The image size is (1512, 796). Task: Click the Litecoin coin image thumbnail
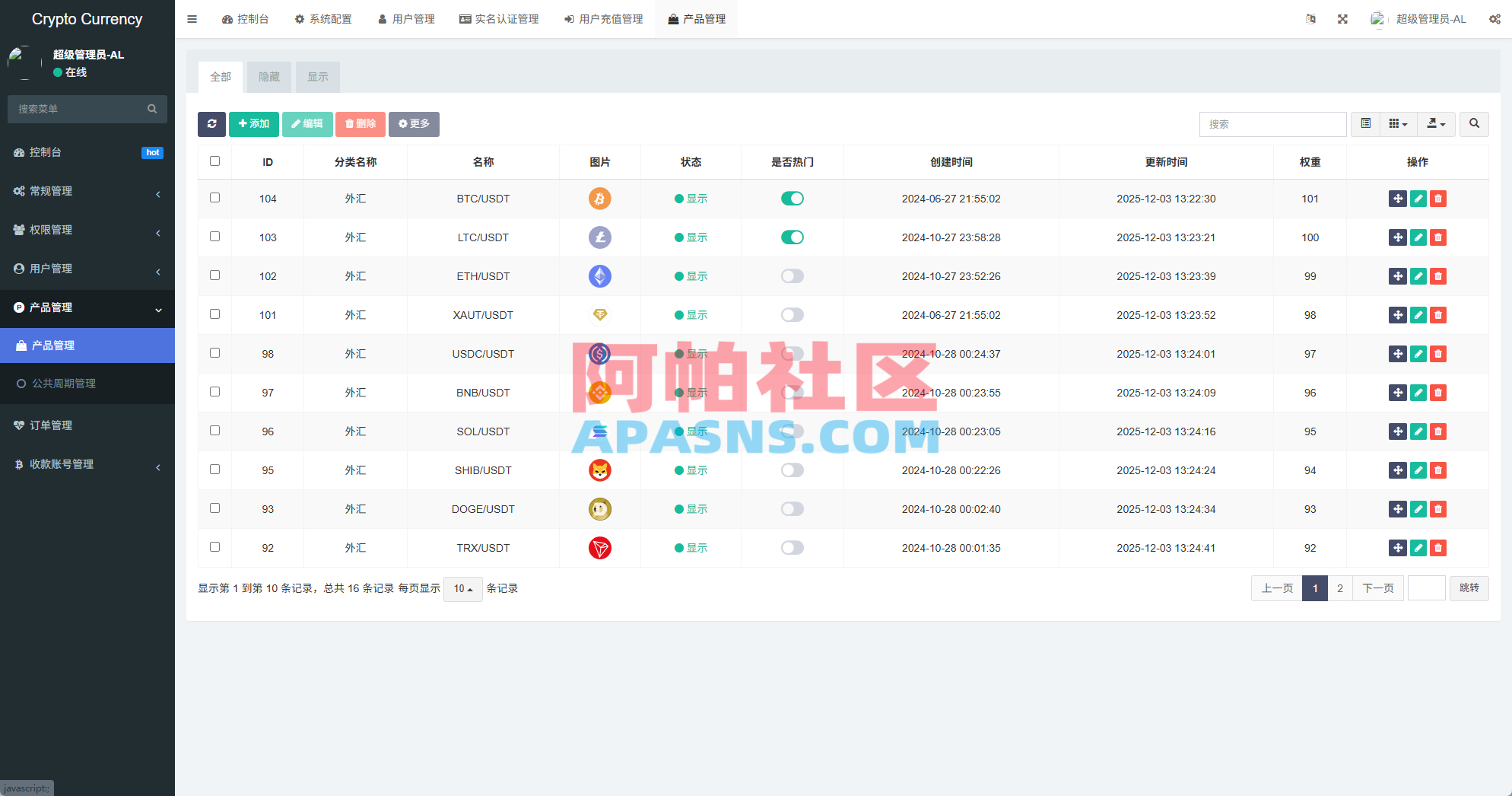point(600,237)
